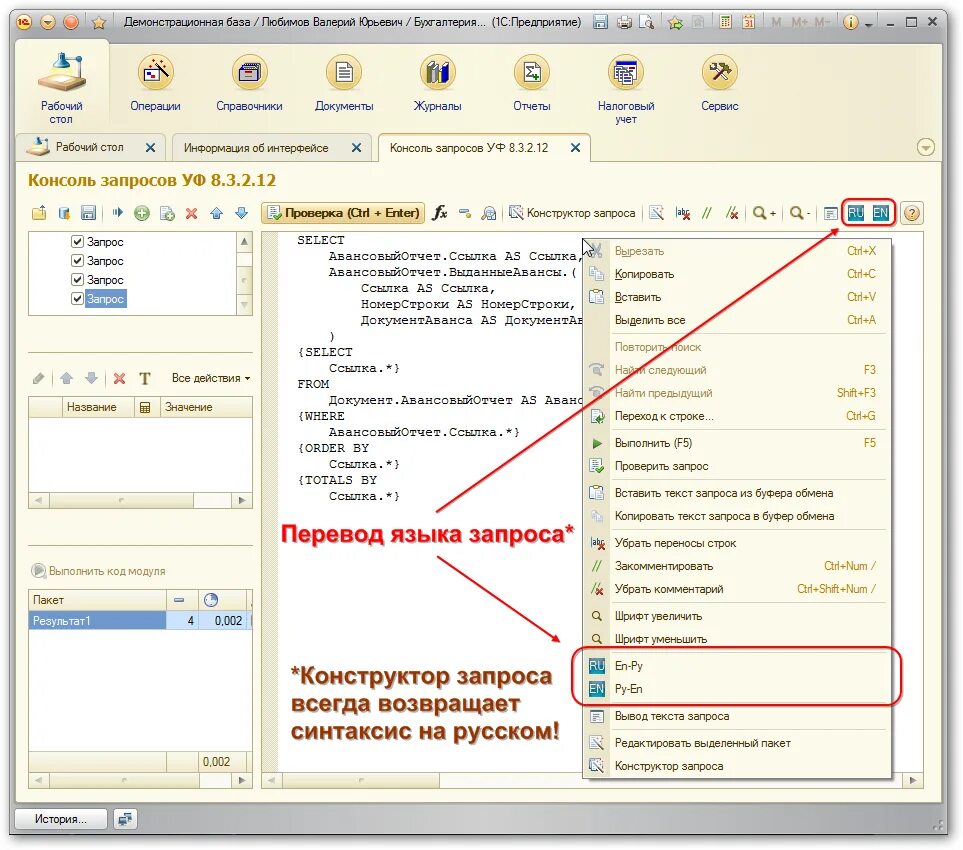
Task: Select the Результат1 row
Action: pyautogui.click(x=140, y=620)
